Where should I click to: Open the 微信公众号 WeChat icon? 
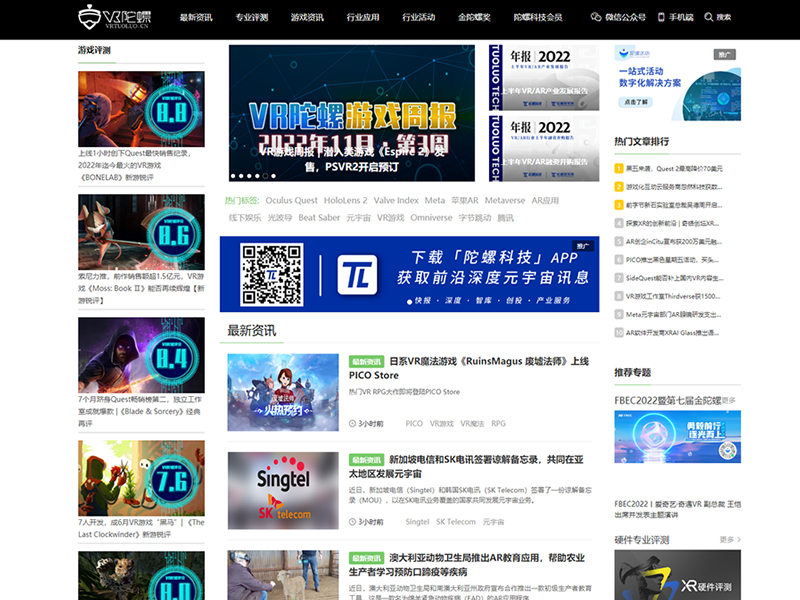[x=596, y=17]
